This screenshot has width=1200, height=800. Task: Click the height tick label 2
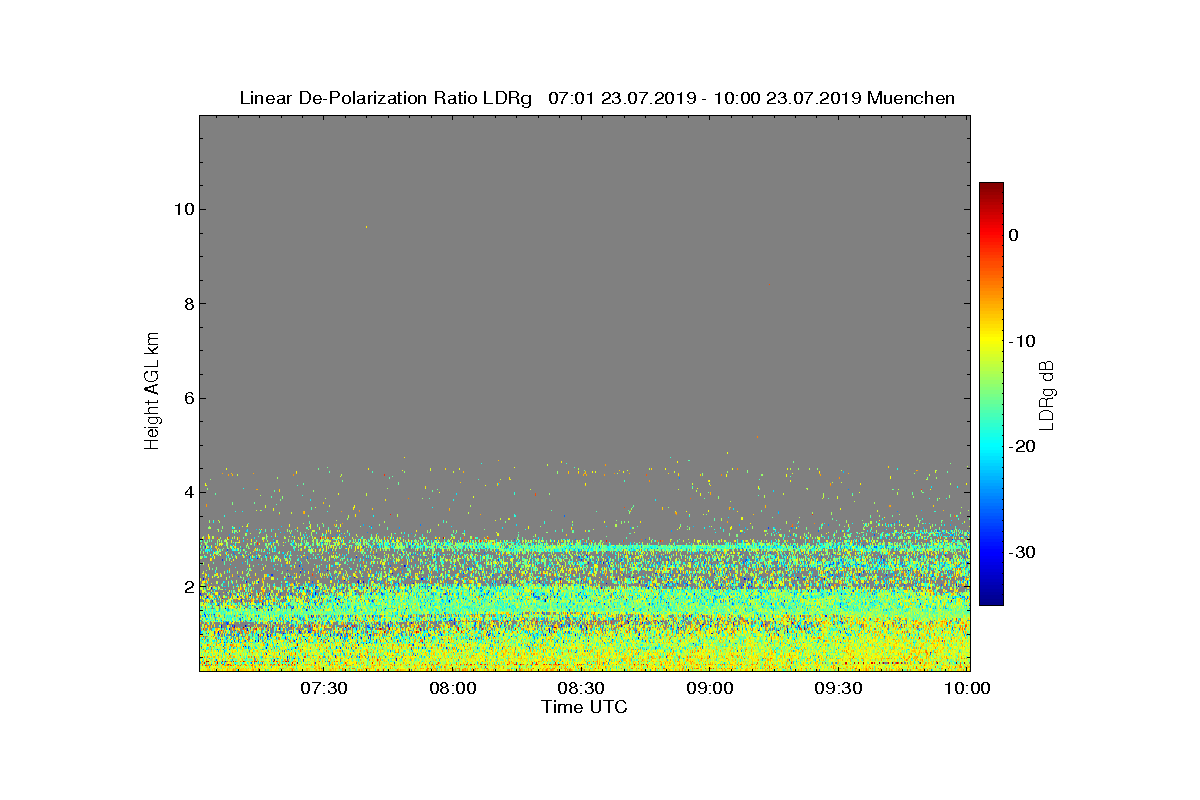pos(188,586)
